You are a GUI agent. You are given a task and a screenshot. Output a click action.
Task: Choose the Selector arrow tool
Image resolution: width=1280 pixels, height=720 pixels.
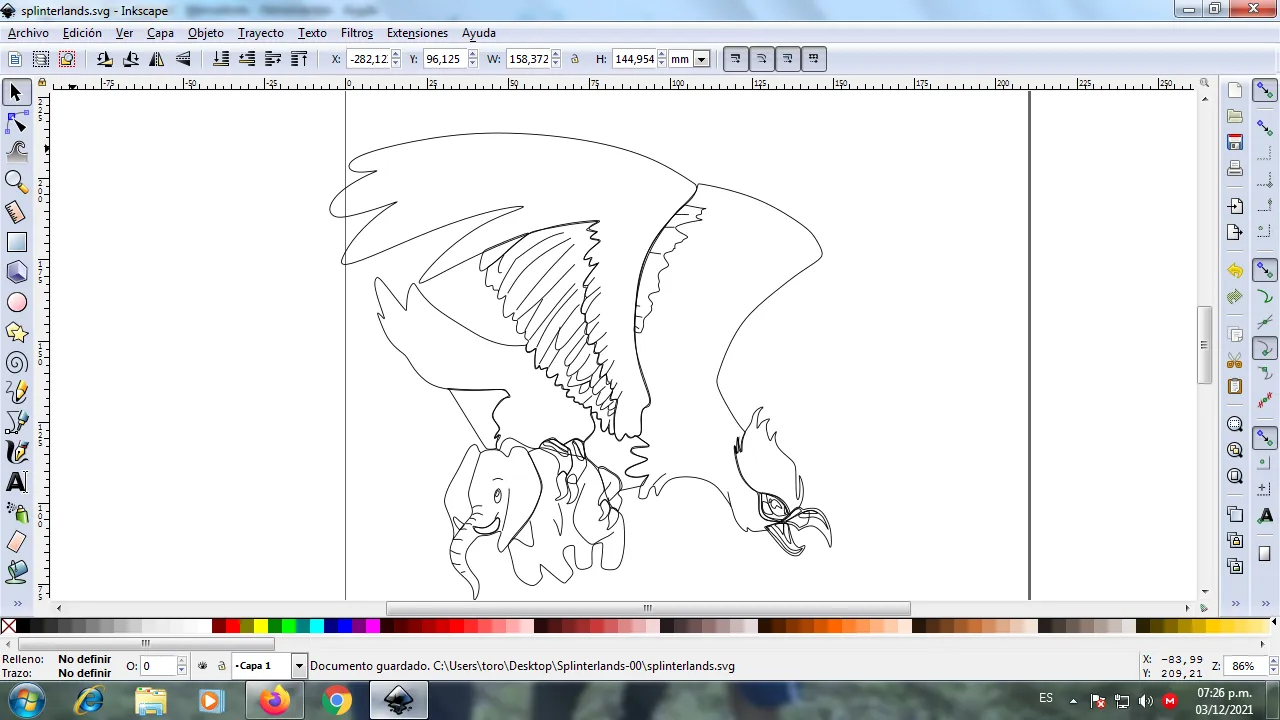tap(16, 92)
